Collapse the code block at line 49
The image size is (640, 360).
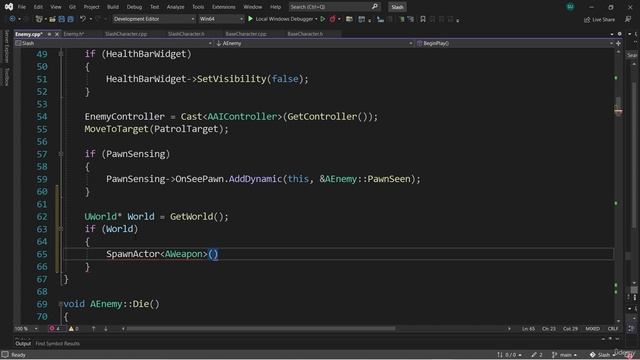tap(61, 53)
